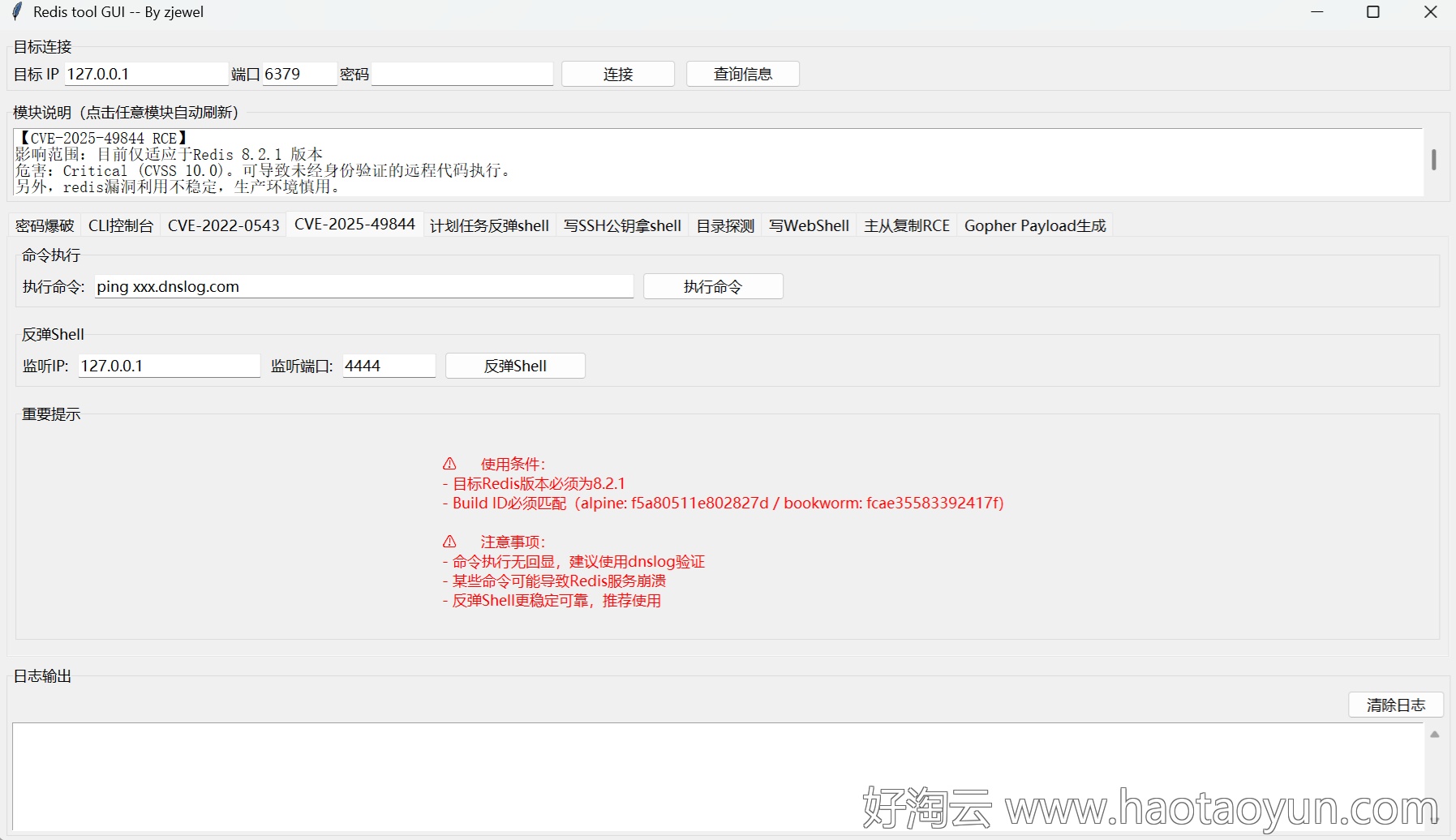Click the 执行命令 command input field
Viewport: 1456px width, 840px height.
click(363, 286)
